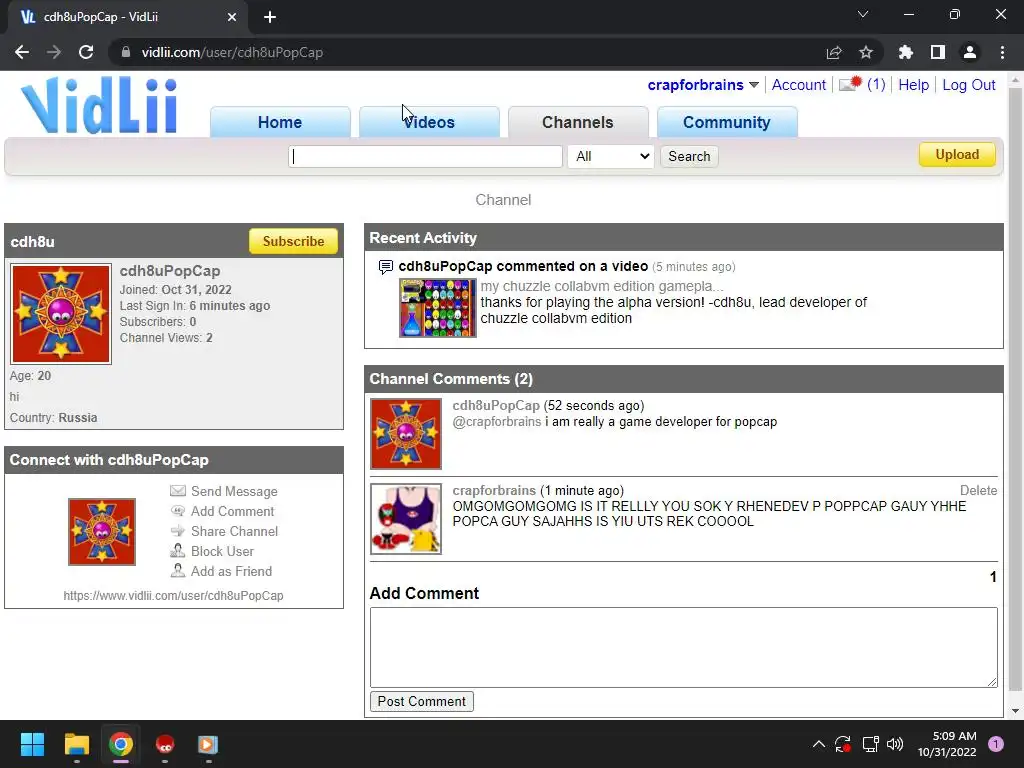Click the Share Channel arrow icon
The height and width of the screenshot is (768, 1024).
tap(178, 531)
